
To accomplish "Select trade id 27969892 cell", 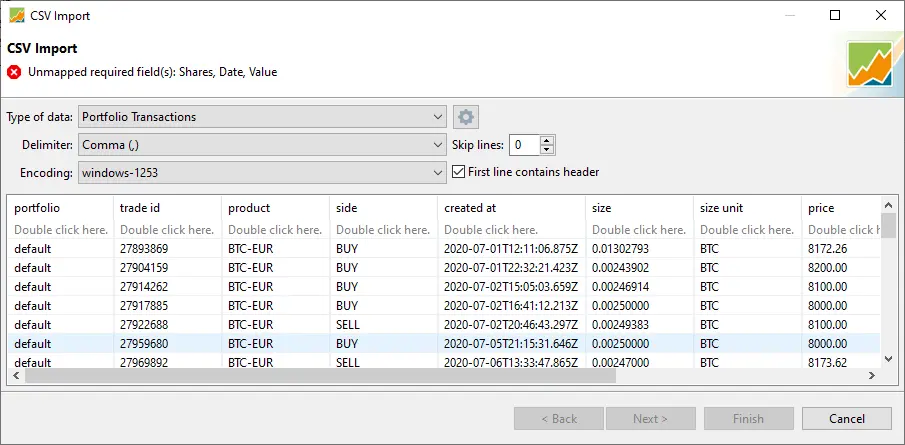I will [x=144, y=363].
